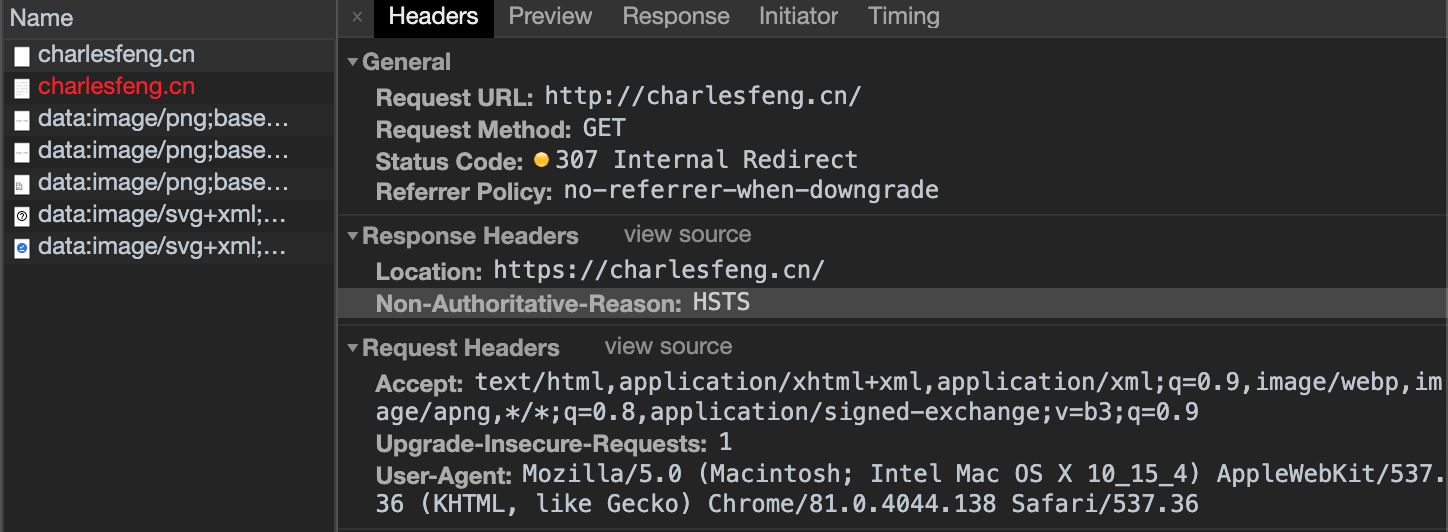The height and width of the screenshot is (532, 1448).
Task: Click view source next to Request Headers
Action: pos(669,347)
